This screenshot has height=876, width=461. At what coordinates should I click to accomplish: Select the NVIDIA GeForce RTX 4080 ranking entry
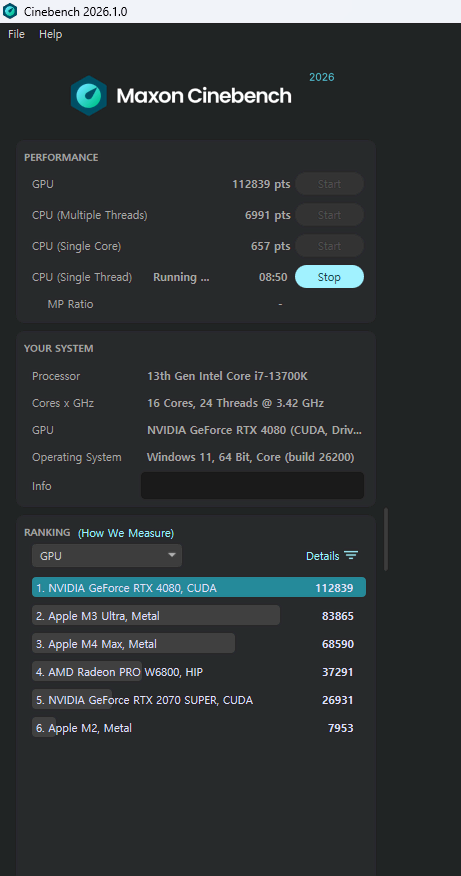199,587
